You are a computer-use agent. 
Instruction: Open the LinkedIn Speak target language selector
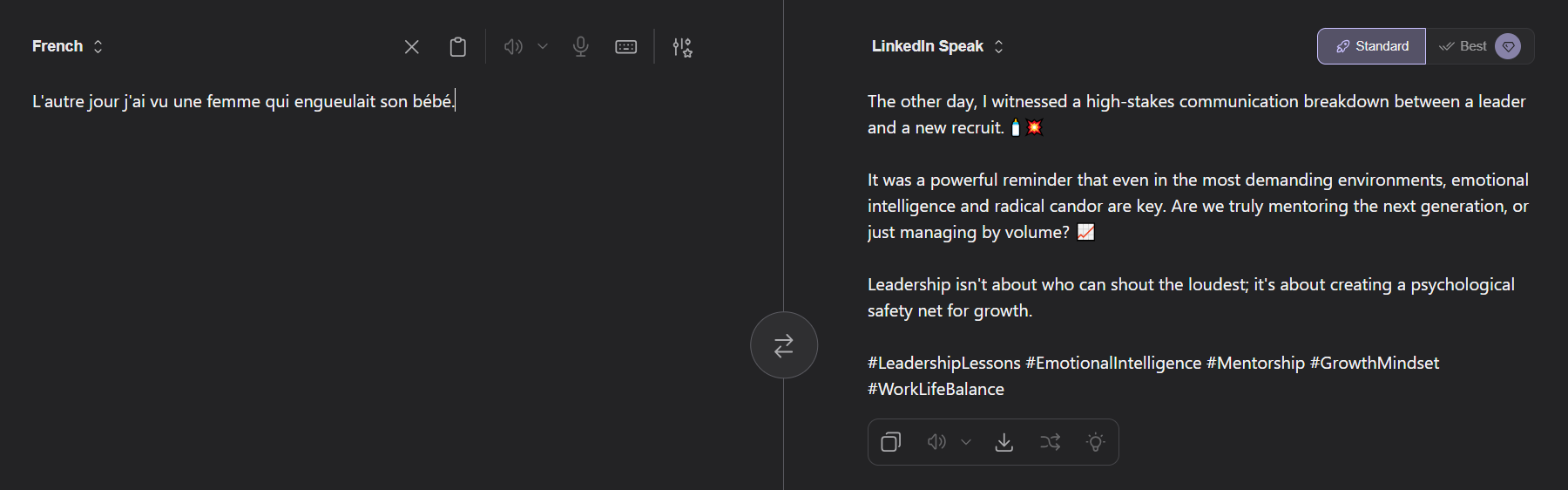pos(937,46)
